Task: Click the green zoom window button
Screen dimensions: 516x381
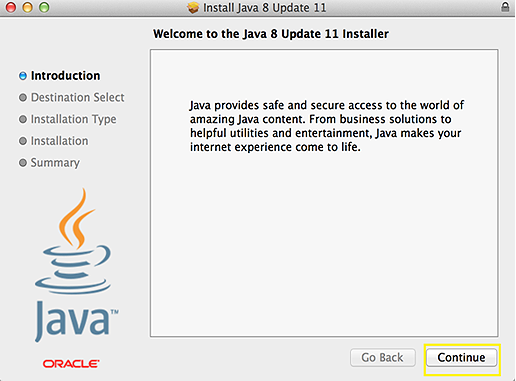Action: (x=44, y=7)
